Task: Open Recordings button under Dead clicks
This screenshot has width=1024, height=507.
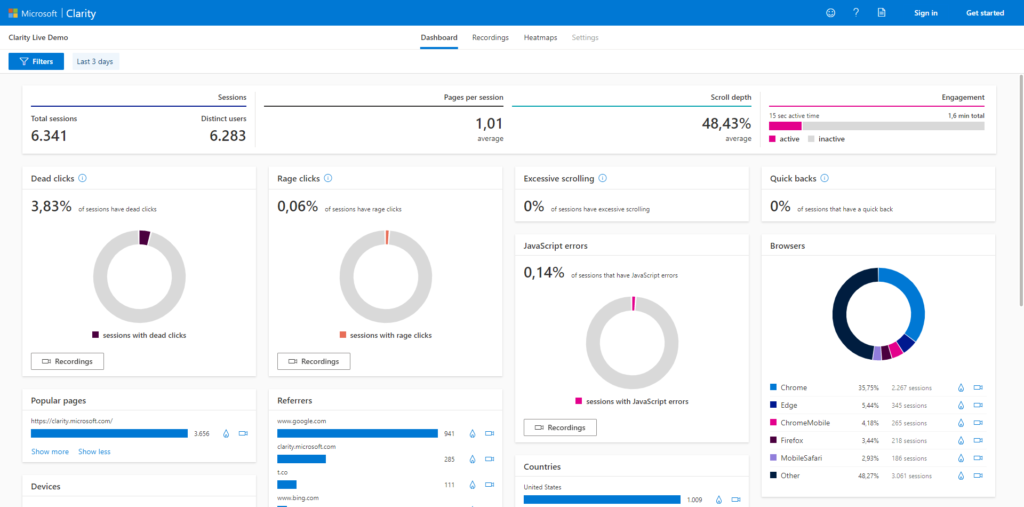Action: (67, 361)
